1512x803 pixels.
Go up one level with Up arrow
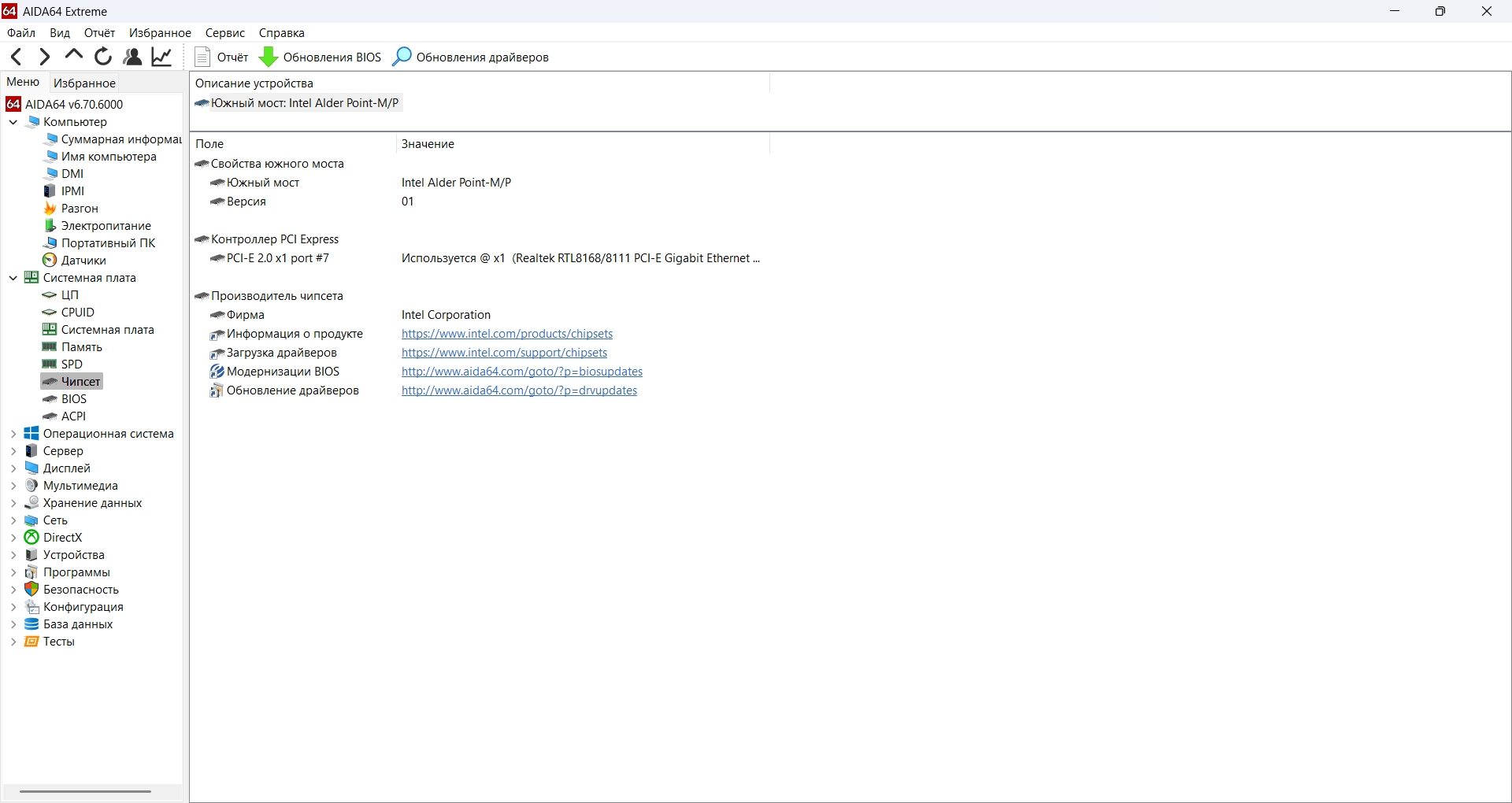[74, 55]
